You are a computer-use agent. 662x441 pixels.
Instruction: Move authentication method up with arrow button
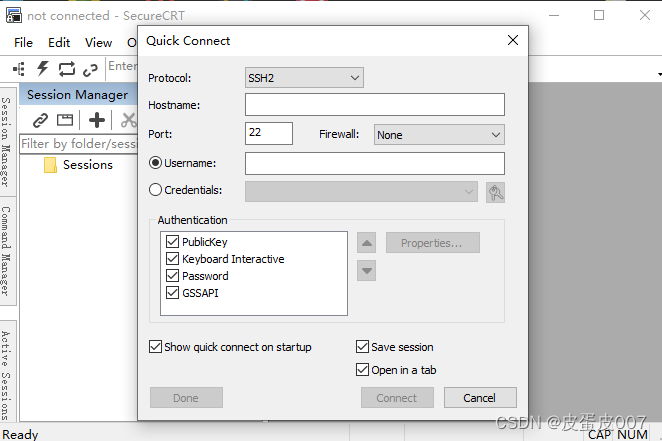coord(366,243)
